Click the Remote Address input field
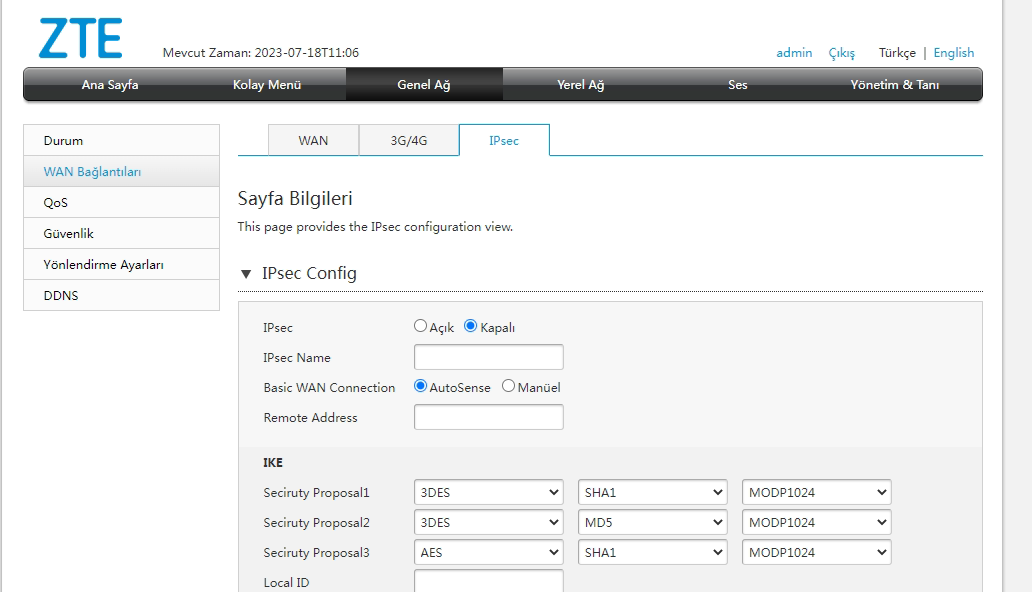 [488, 416]
